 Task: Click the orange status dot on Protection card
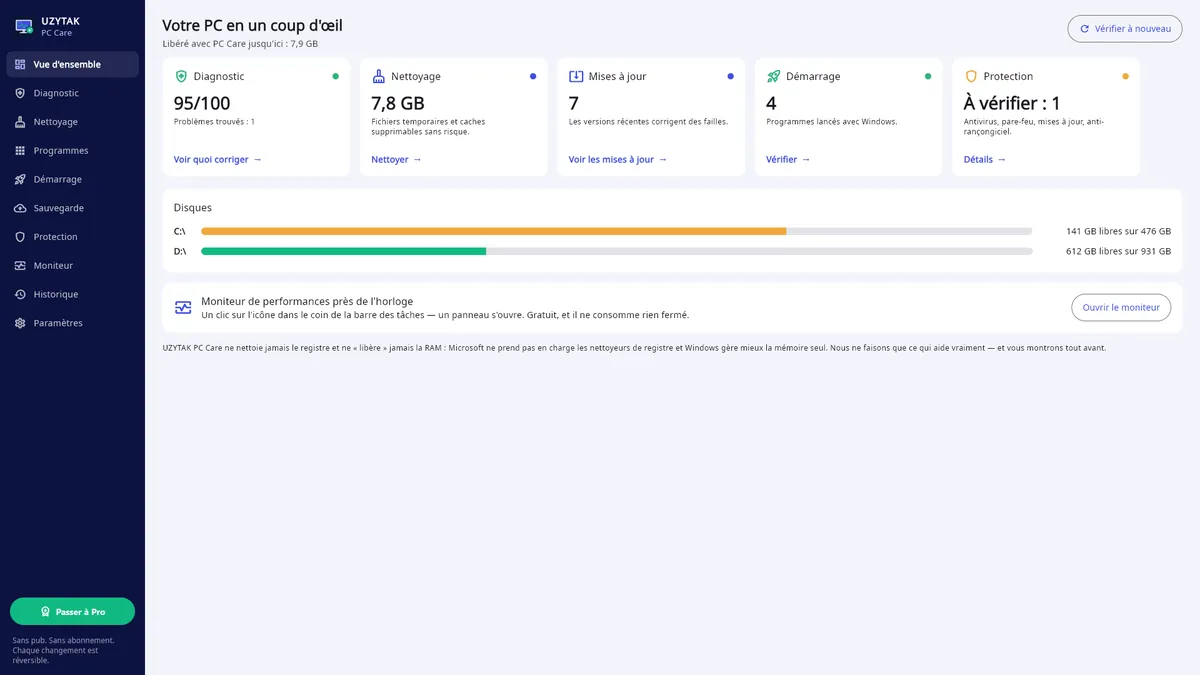[x=1125, y=76]
